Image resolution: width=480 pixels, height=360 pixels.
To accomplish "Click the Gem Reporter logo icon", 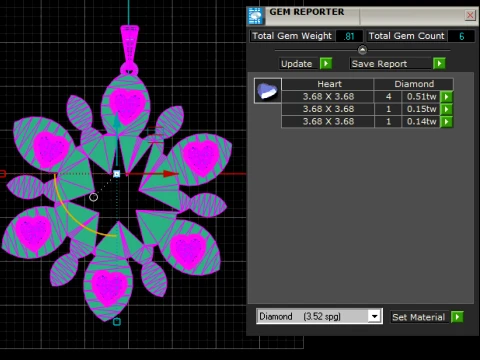I will coord(256,16).
